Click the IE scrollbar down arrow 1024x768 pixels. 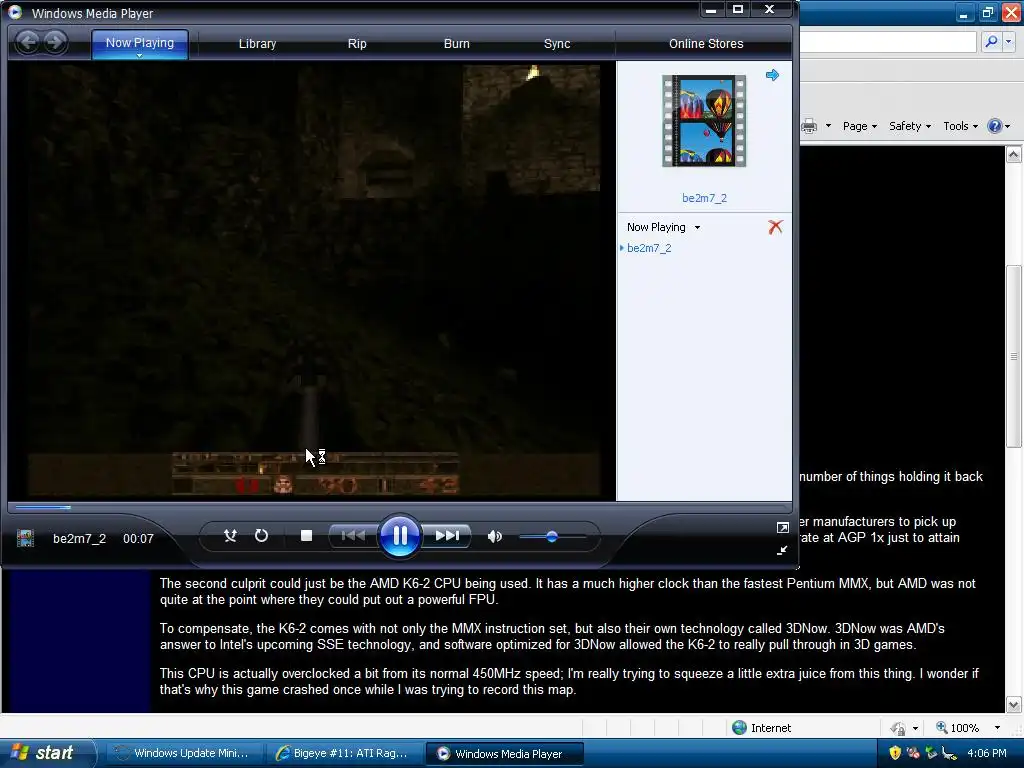click(1014, 705)
